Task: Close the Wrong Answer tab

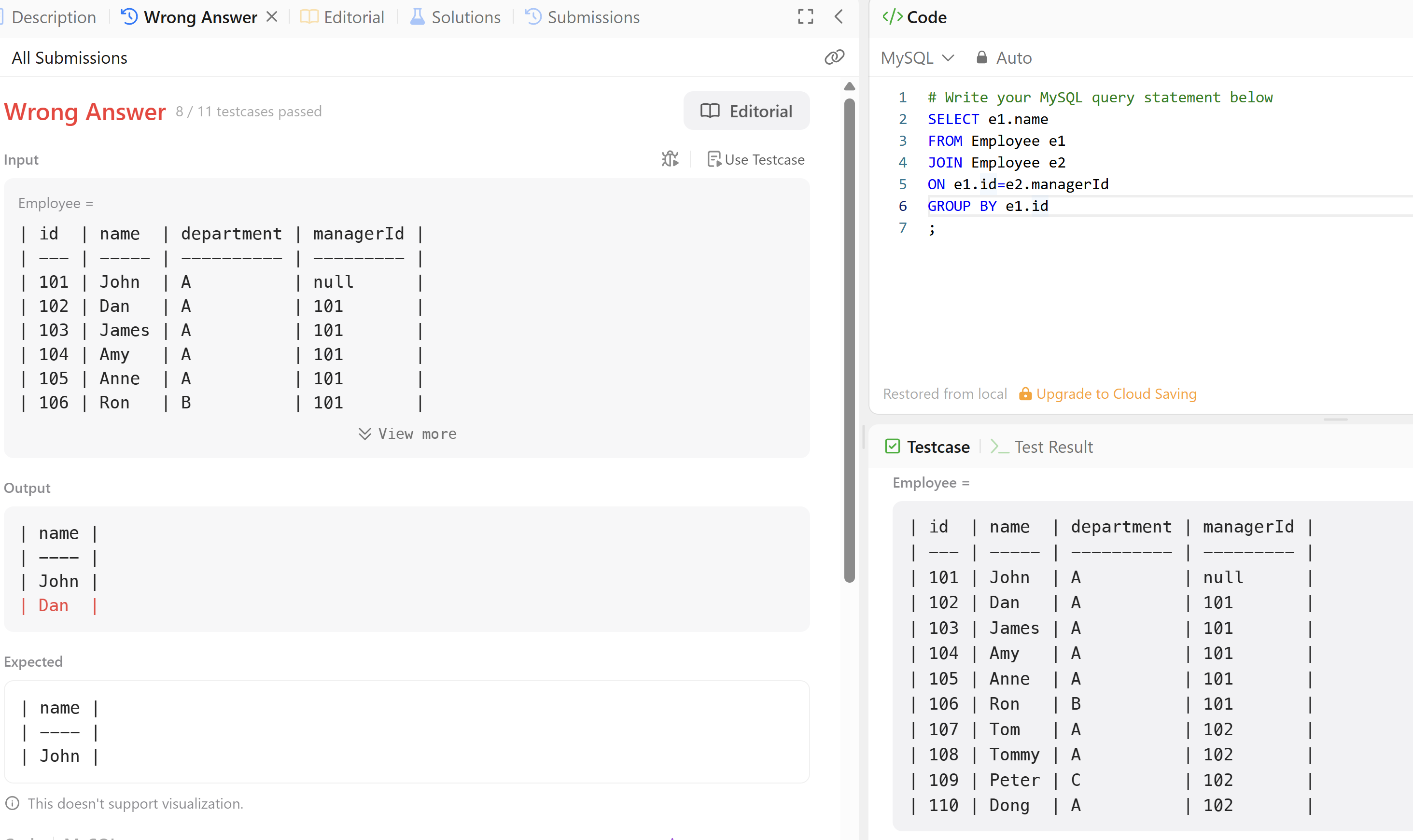Action: point(272,17)
